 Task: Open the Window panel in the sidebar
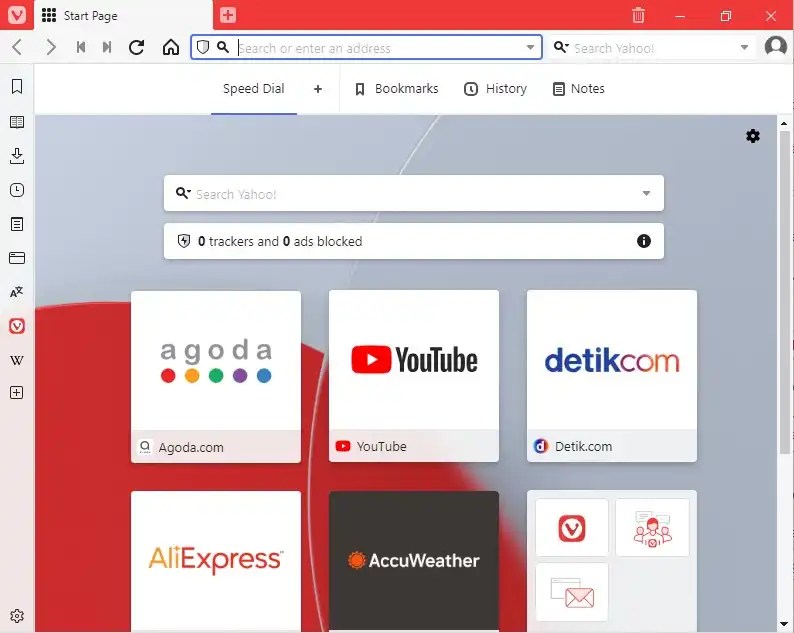tap(17, 258)
